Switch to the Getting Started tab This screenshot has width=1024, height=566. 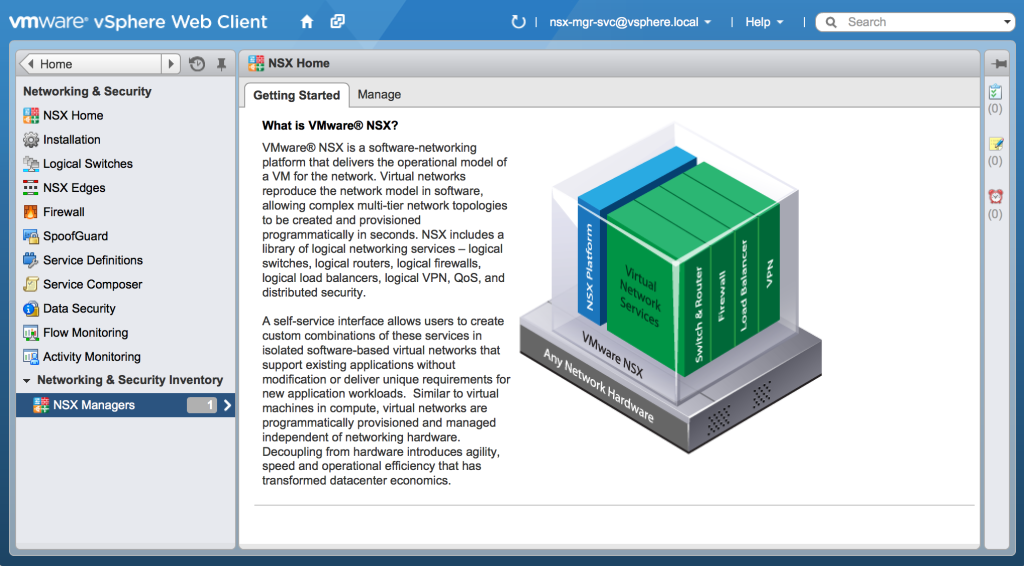[x=296, y=95]
